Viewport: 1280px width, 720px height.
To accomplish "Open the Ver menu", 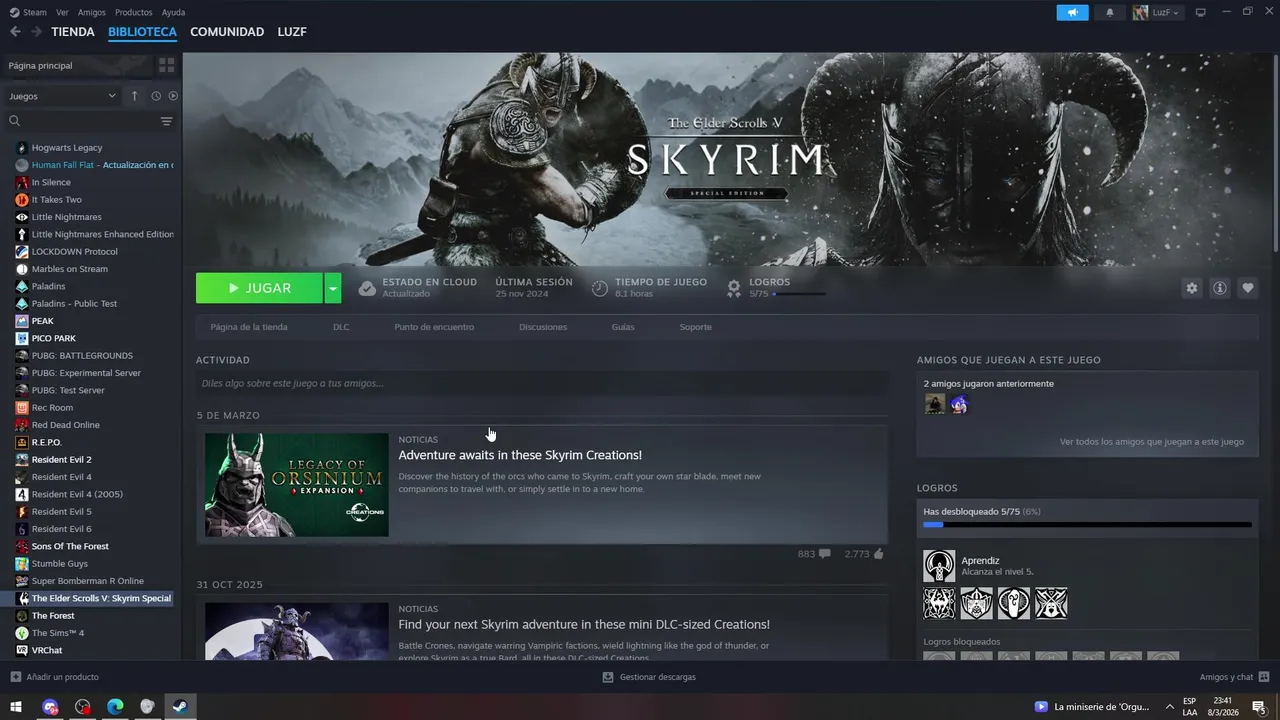I will 62,12.
